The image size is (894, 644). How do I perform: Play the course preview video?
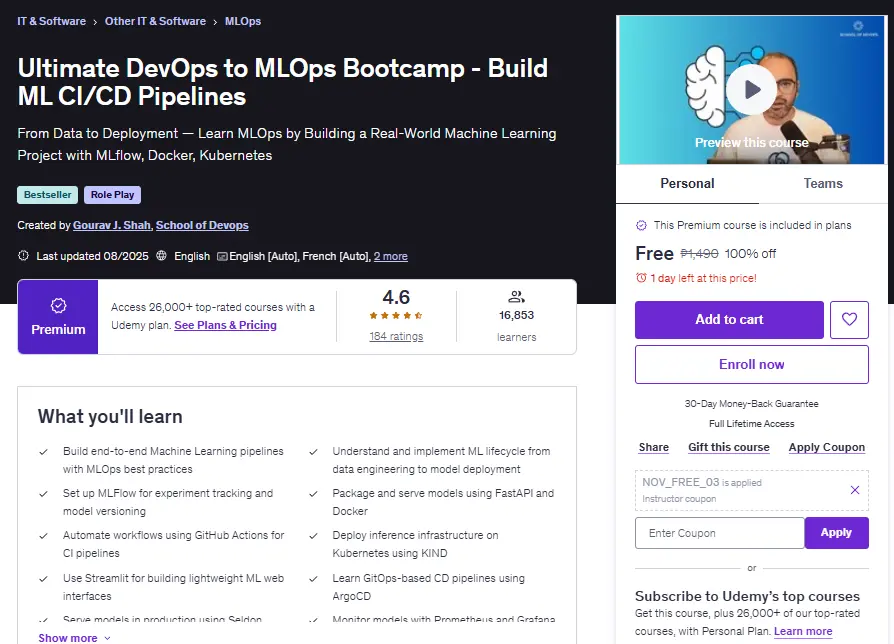[751, 89]
